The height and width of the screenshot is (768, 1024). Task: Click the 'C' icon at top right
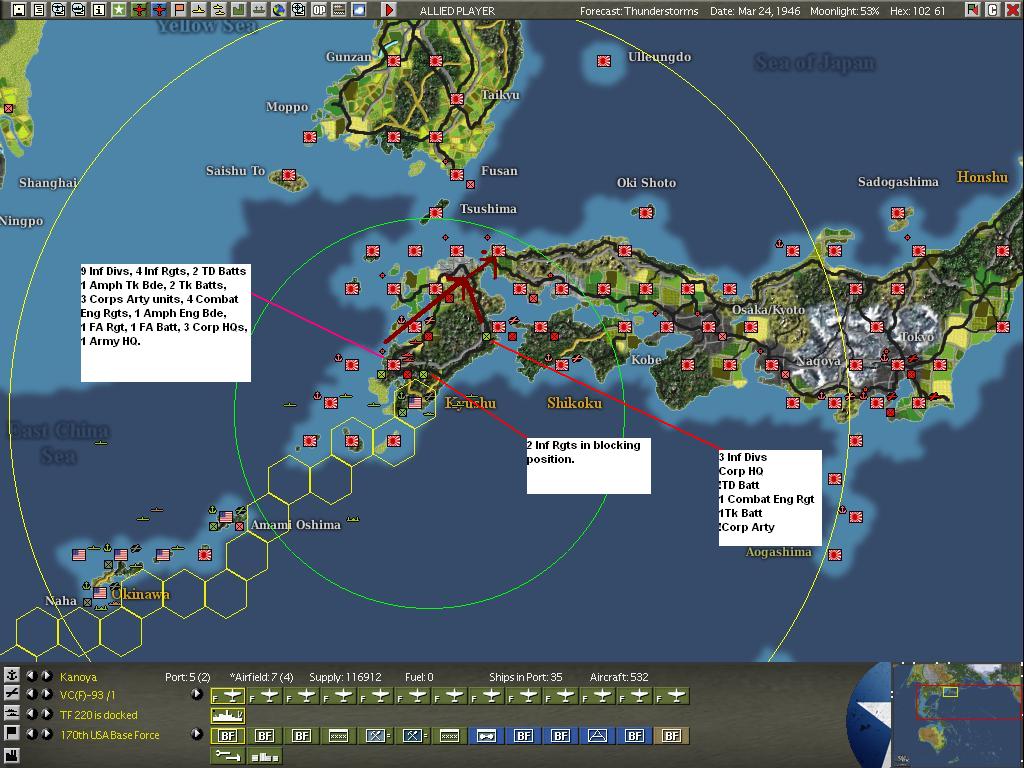pos(992,10)
